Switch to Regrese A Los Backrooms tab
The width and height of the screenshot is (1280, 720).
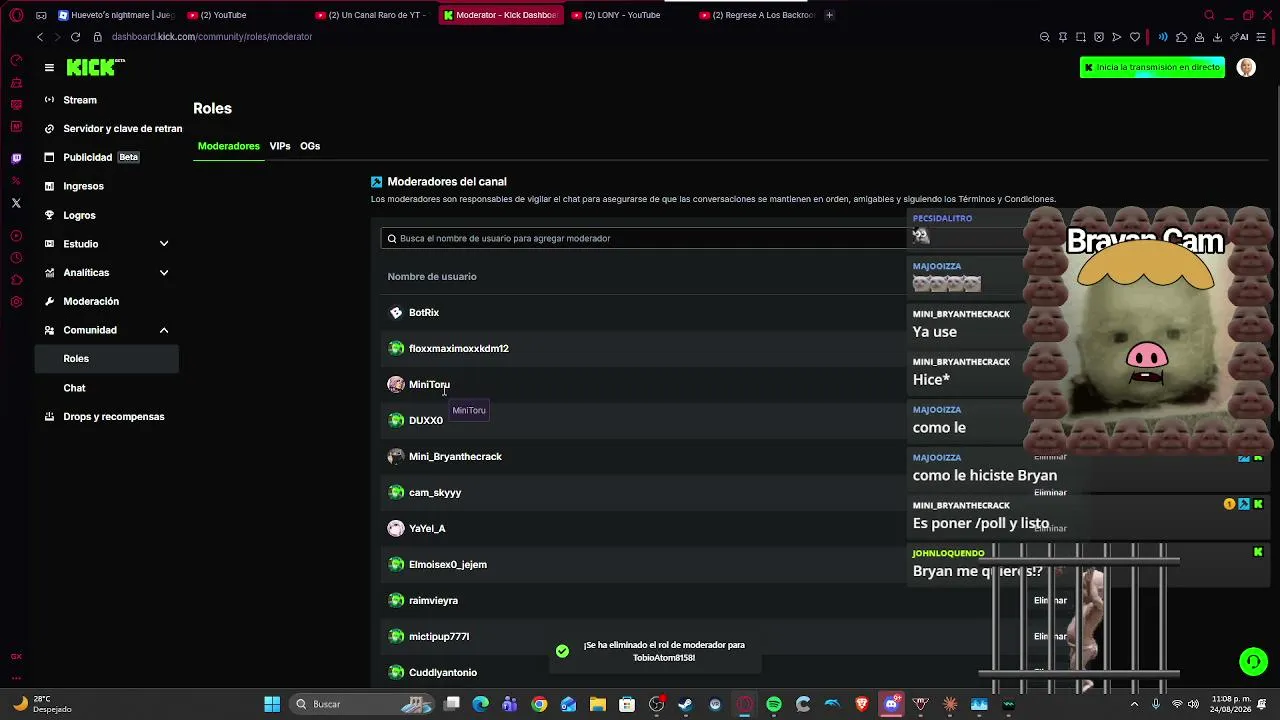(x=756, y=15)
